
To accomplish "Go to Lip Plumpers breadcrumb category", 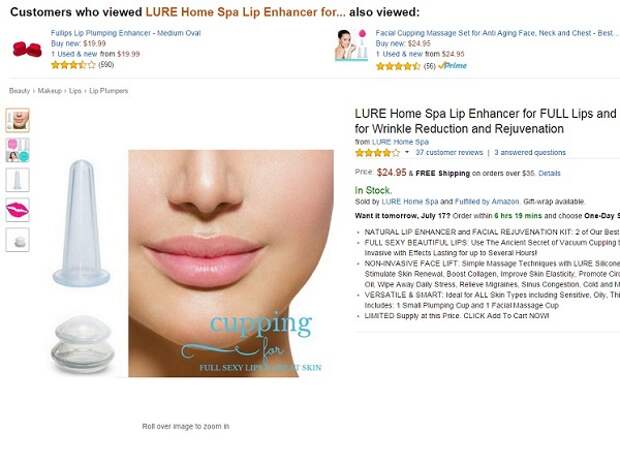I will click(108, 91).
